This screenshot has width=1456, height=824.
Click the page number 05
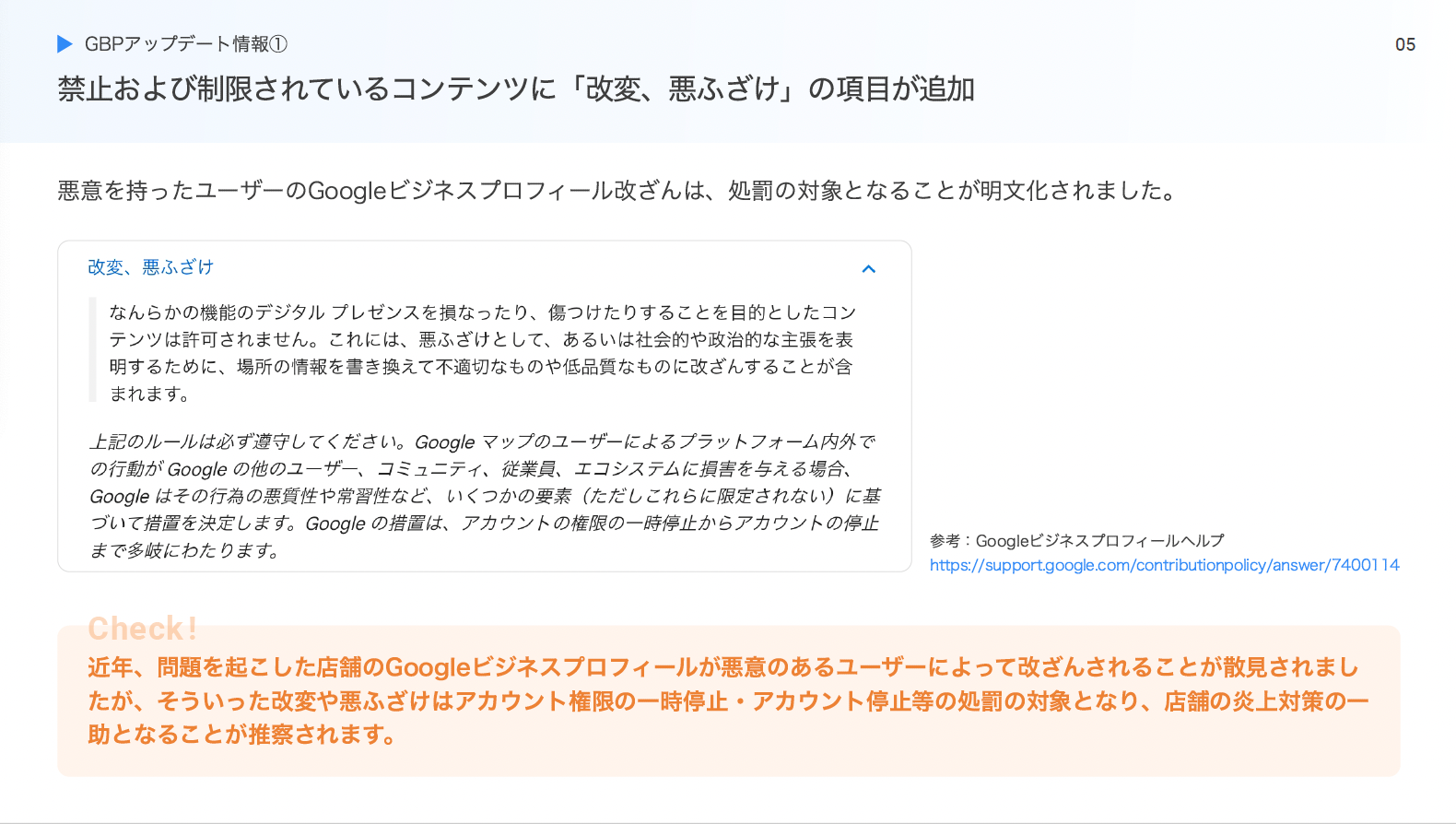pos(1404,45)
